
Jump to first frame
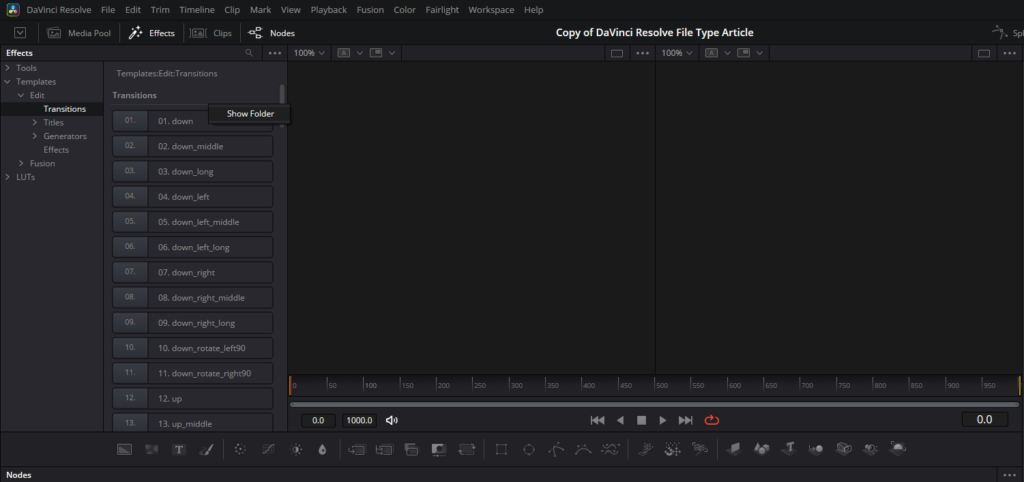[597, 420]
